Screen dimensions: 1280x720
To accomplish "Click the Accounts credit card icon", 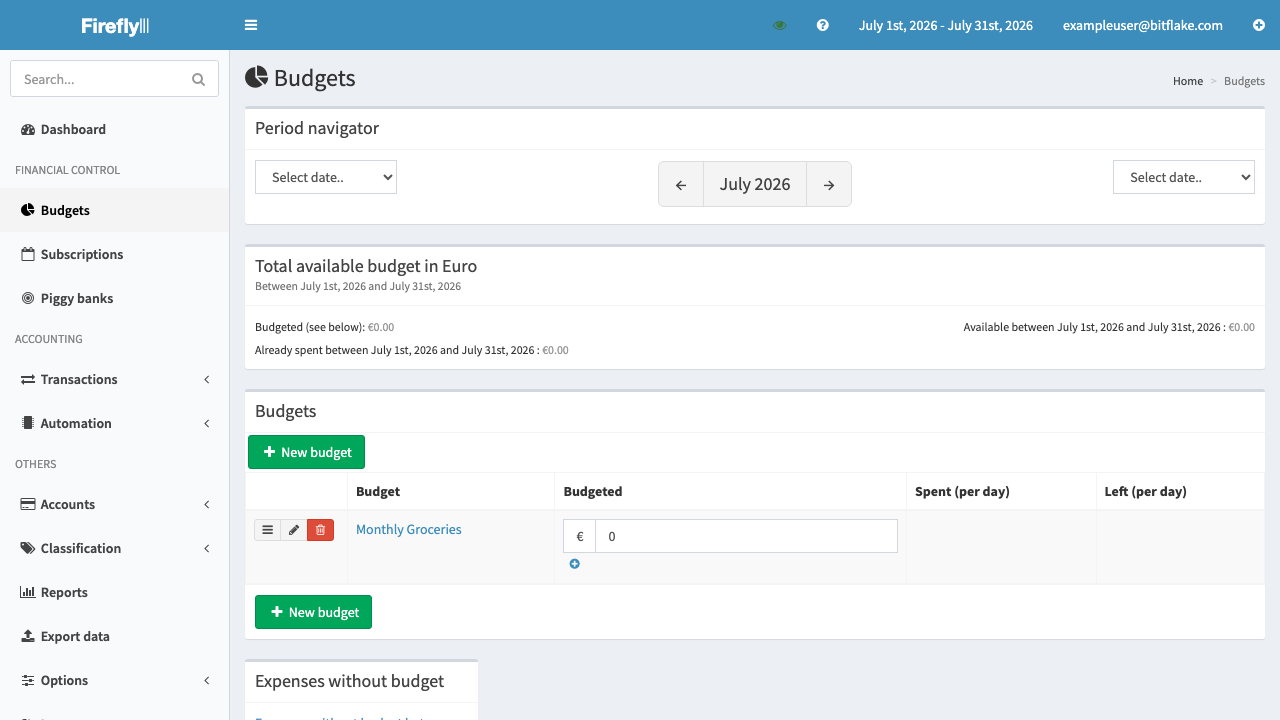I will click(x=28, y=504).
